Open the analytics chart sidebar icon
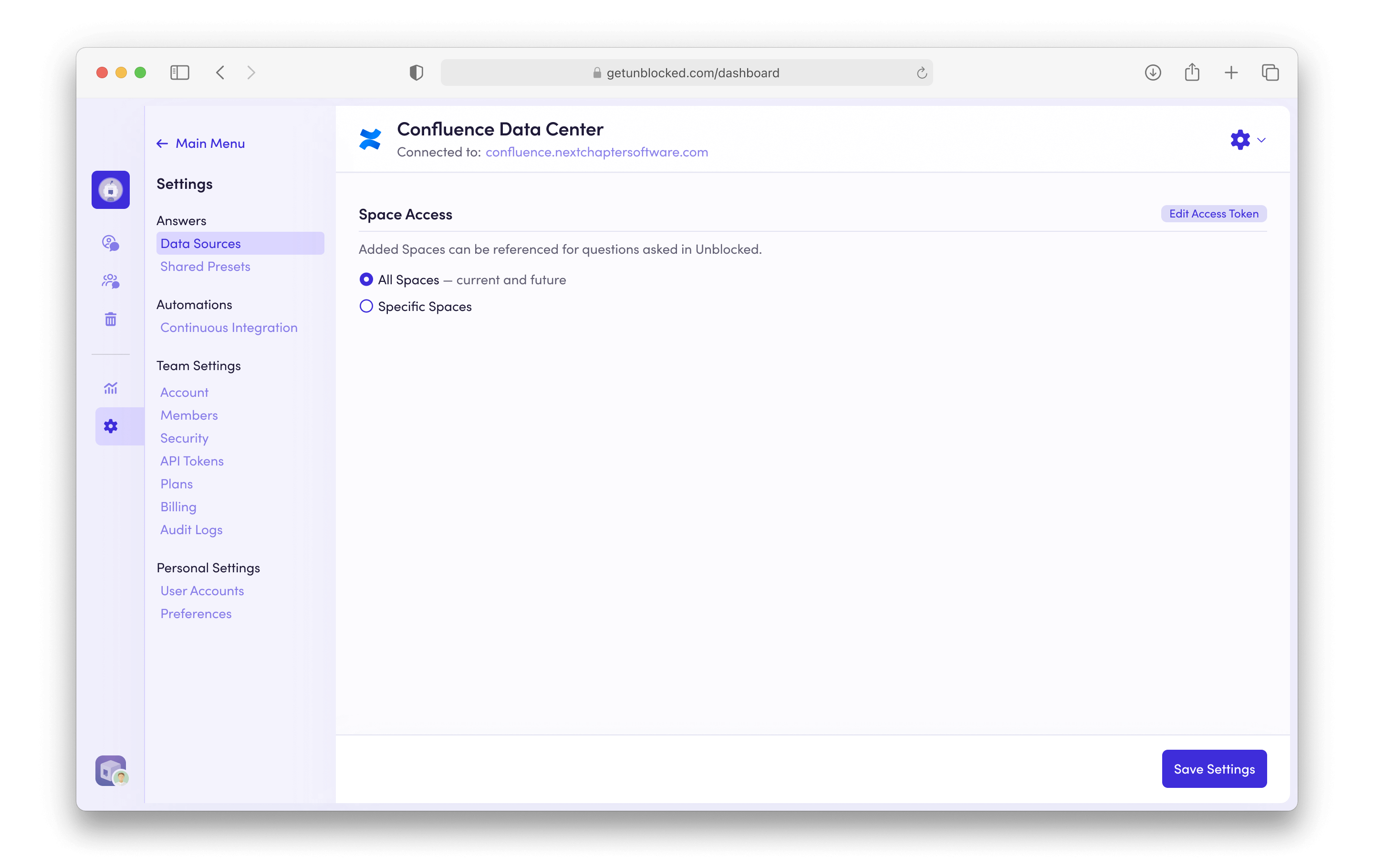Screen dimensions: 1374x868 click(x=111, y=388)
